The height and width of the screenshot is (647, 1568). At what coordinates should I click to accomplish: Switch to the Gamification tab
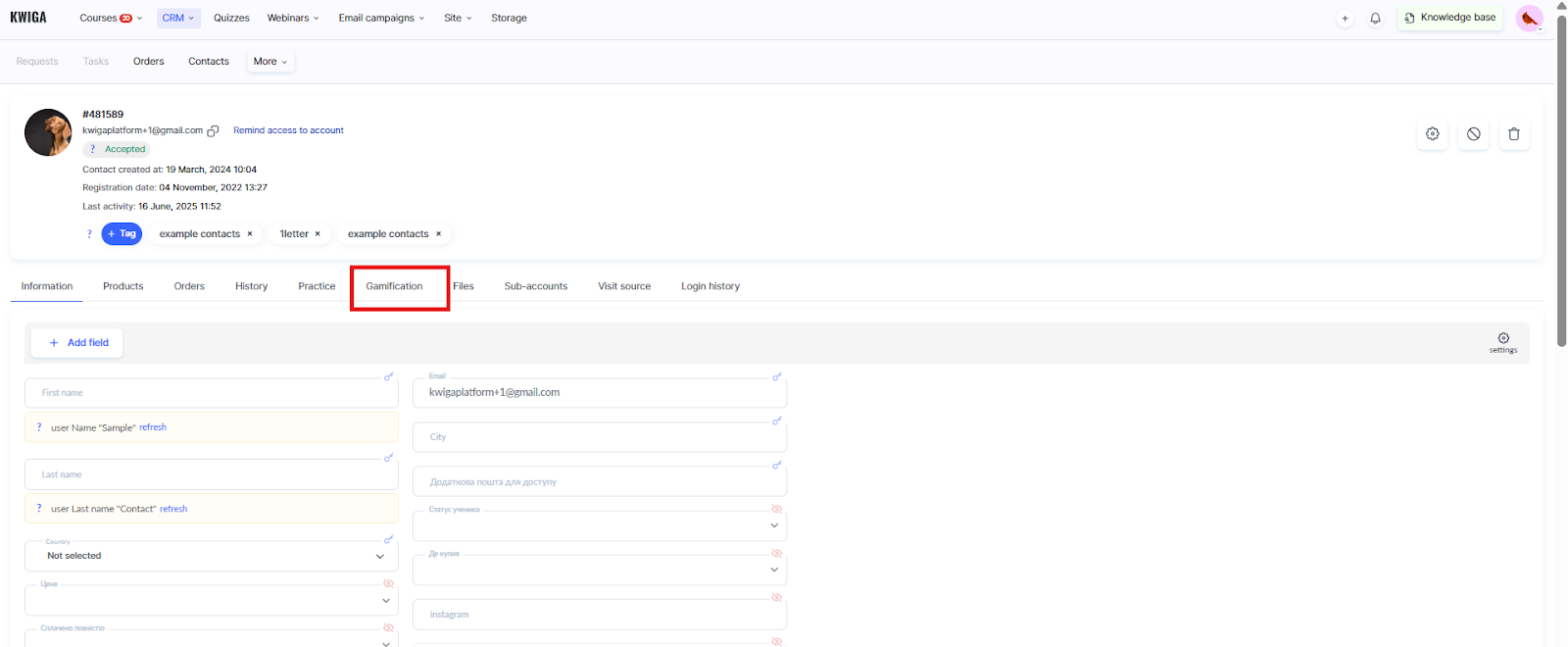coord(394,286)
